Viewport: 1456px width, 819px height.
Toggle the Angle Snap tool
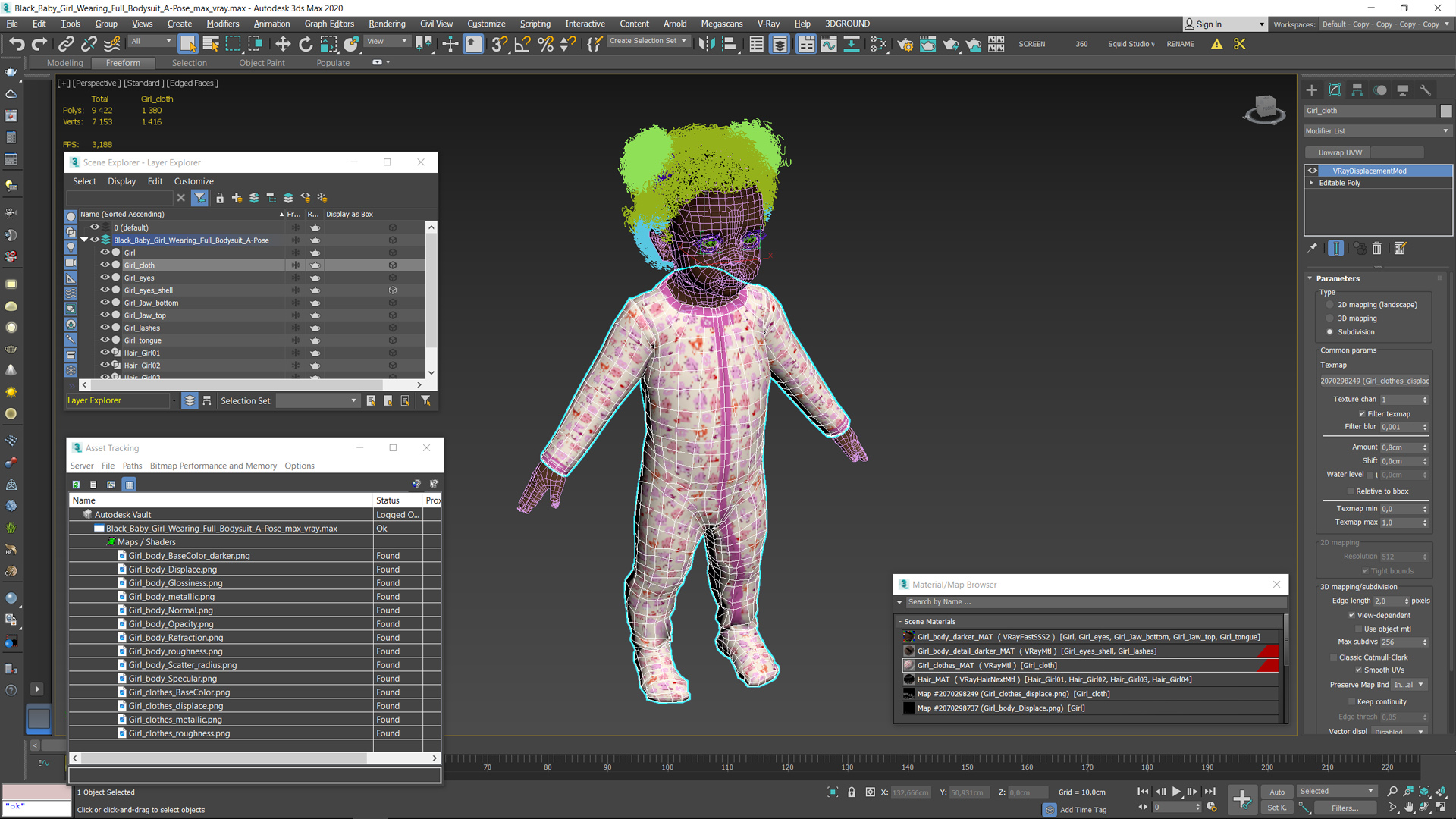pyautogui.click(x=522, y=44)
